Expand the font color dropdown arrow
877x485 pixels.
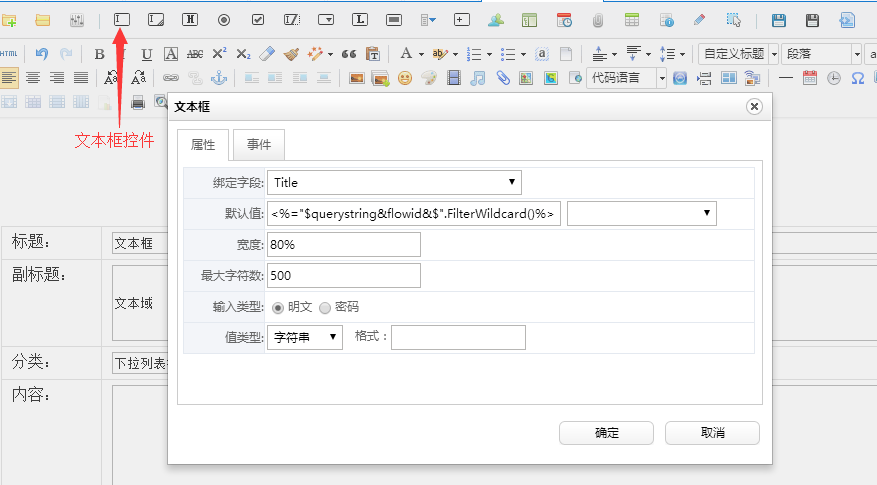click(421, 55)
